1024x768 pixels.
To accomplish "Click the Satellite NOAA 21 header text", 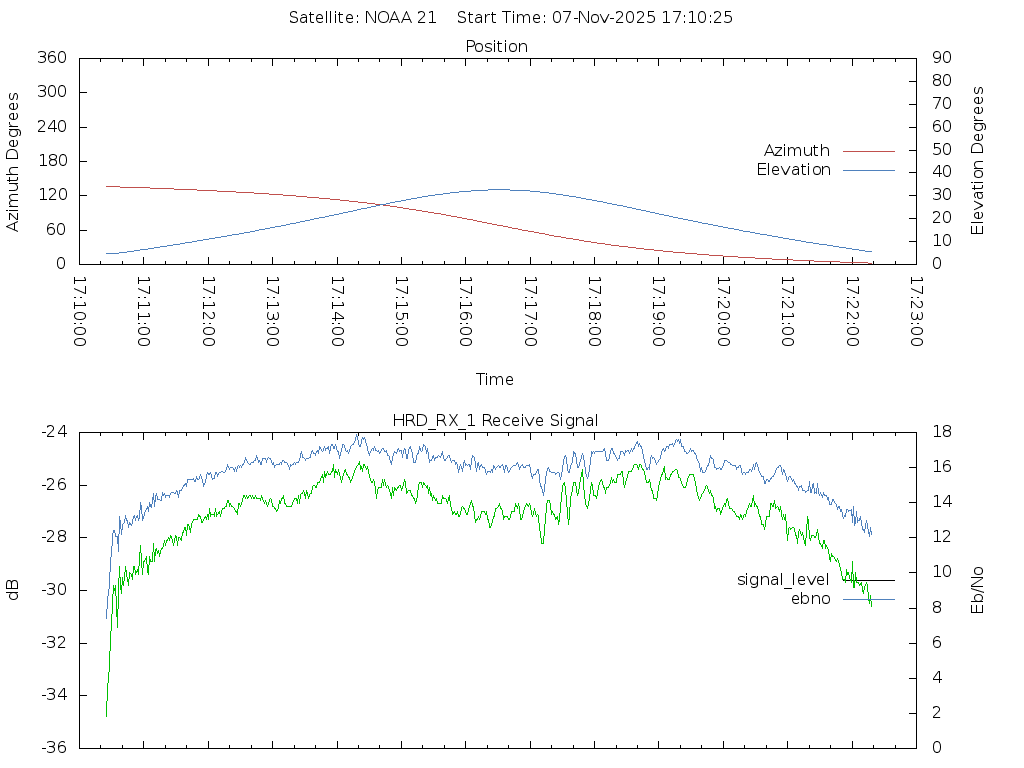I will [x=363, y=18].
